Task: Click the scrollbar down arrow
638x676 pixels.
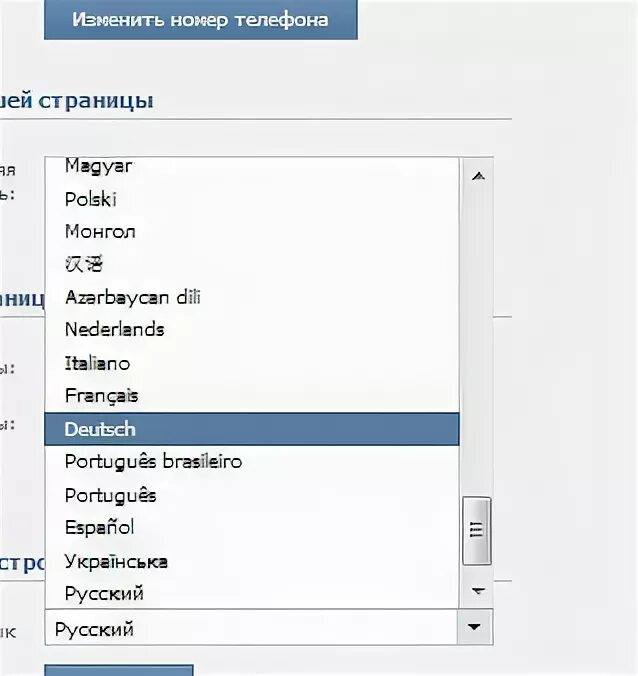Action: (478, 590)
